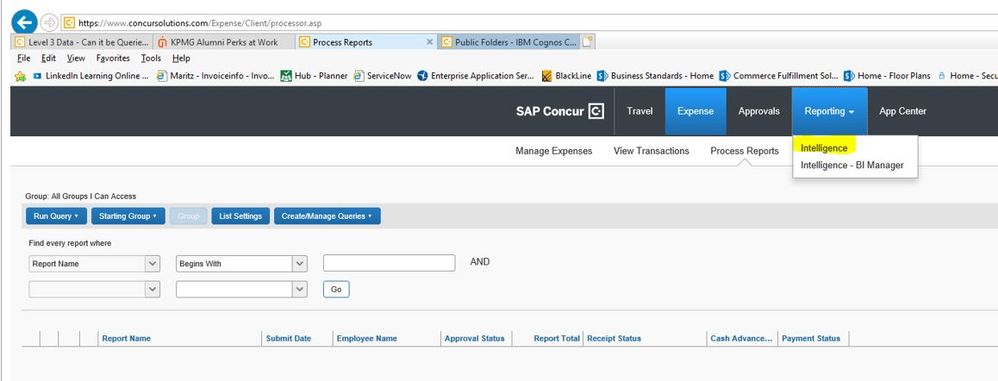998x381 pixels.
Task: Sort by Cash Advance column
Action: pyautogui.click(x=741, y=338)
